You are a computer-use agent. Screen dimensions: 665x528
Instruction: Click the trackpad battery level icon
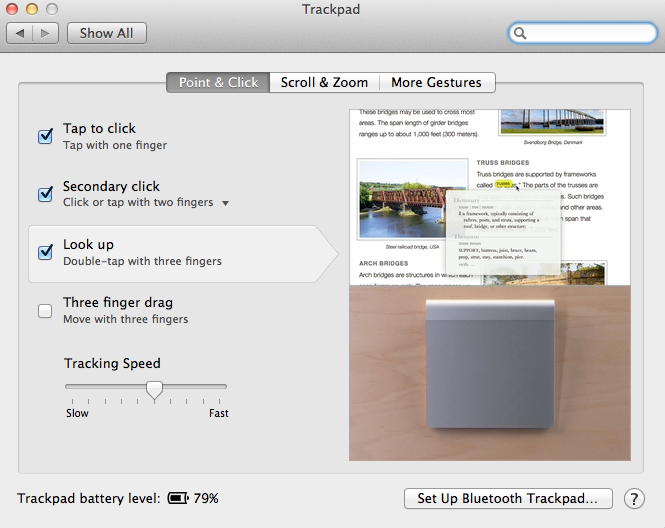178,498
